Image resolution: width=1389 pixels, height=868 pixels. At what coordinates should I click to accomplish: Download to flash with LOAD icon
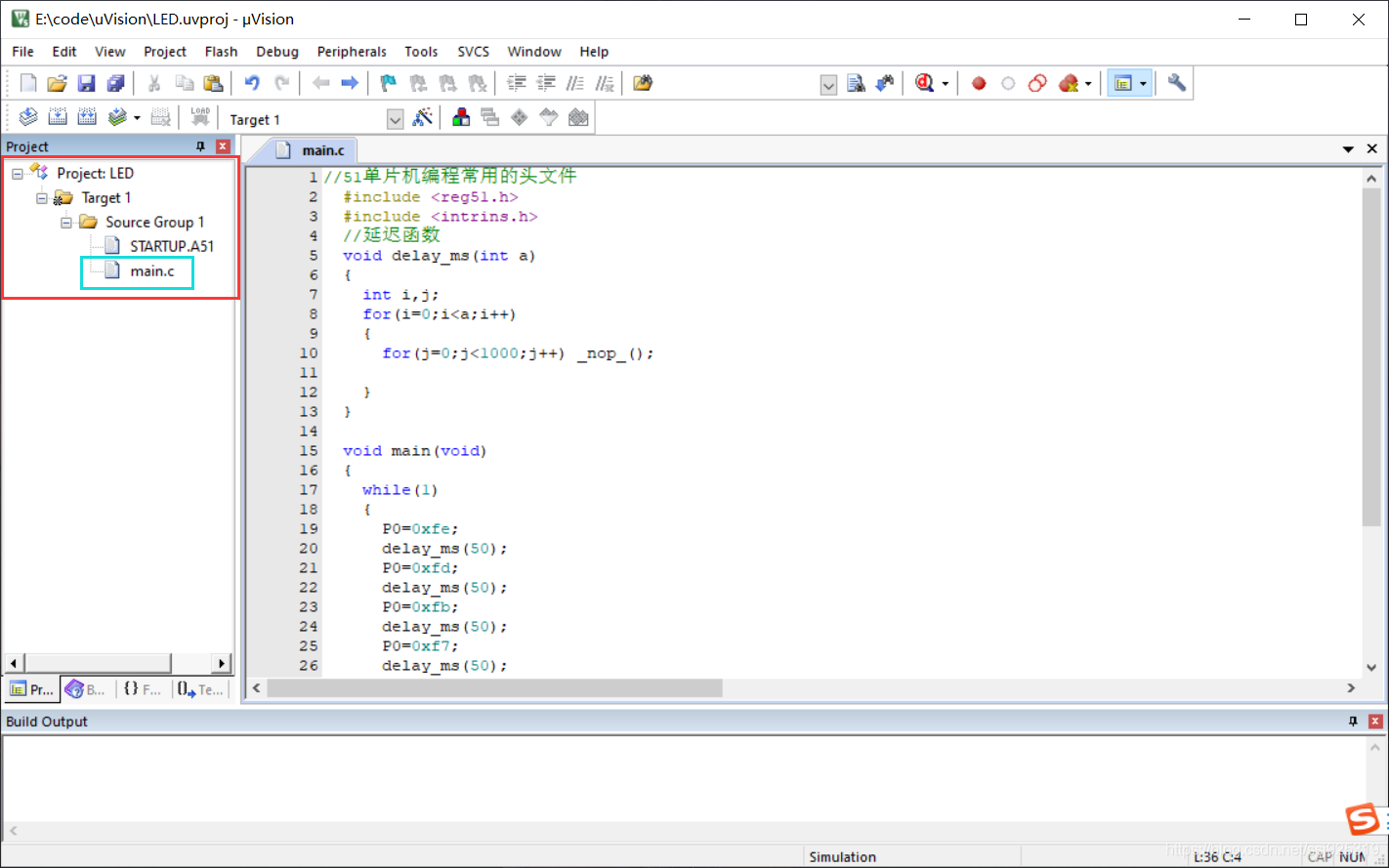pos(200,118)
